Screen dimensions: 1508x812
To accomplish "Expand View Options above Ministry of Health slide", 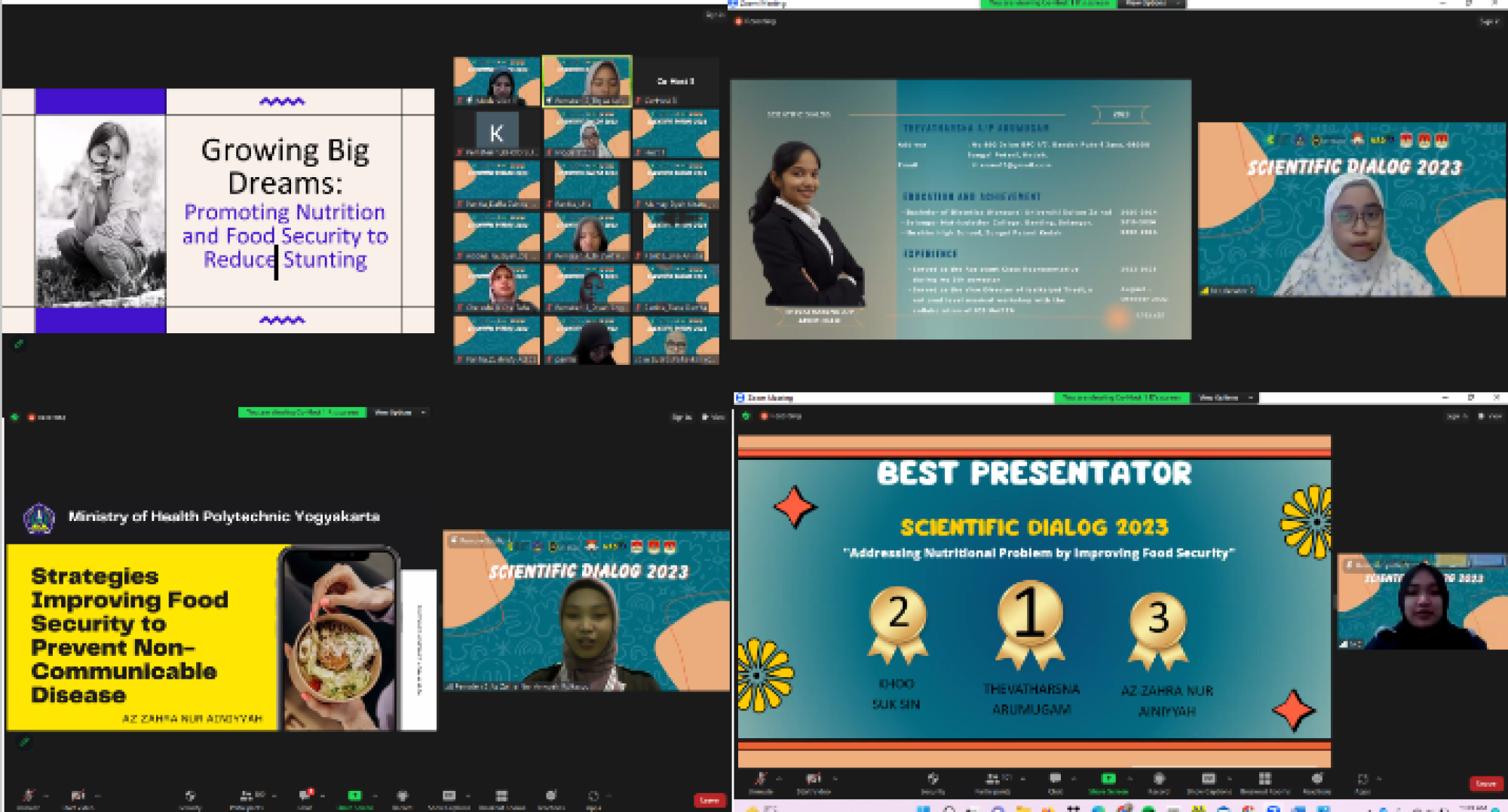I will (x=399, y=412).
